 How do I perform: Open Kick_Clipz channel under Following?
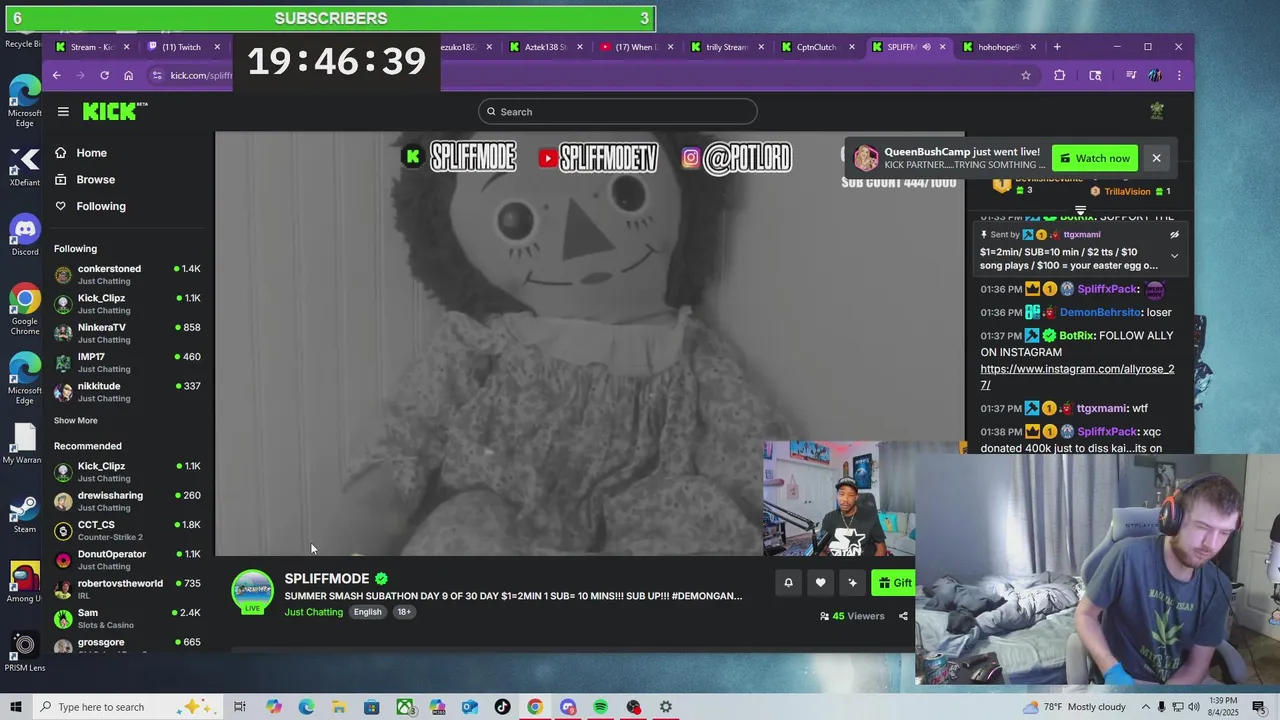(x=128, y=304)
